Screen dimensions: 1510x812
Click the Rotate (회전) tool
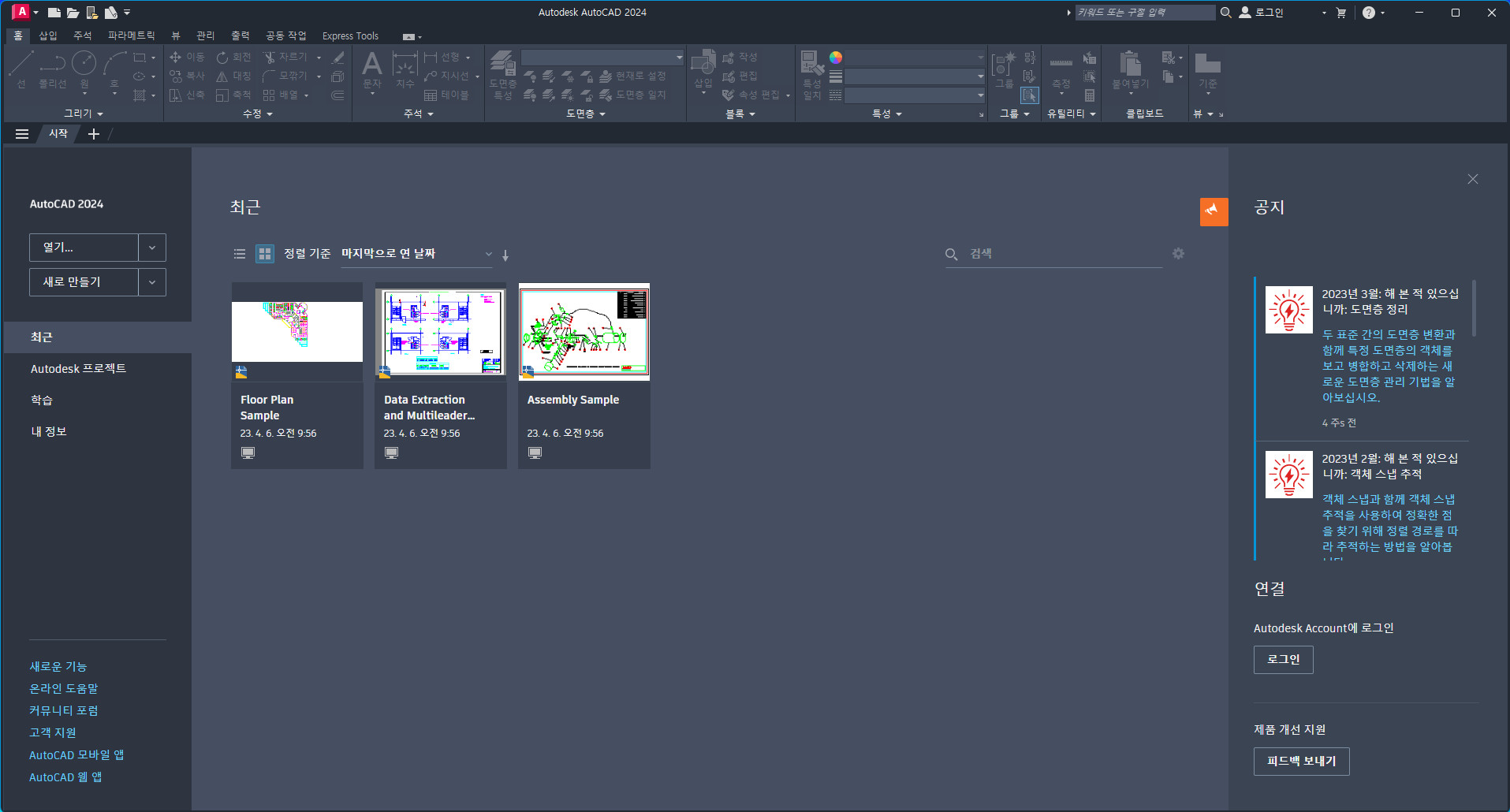point(233,57)
